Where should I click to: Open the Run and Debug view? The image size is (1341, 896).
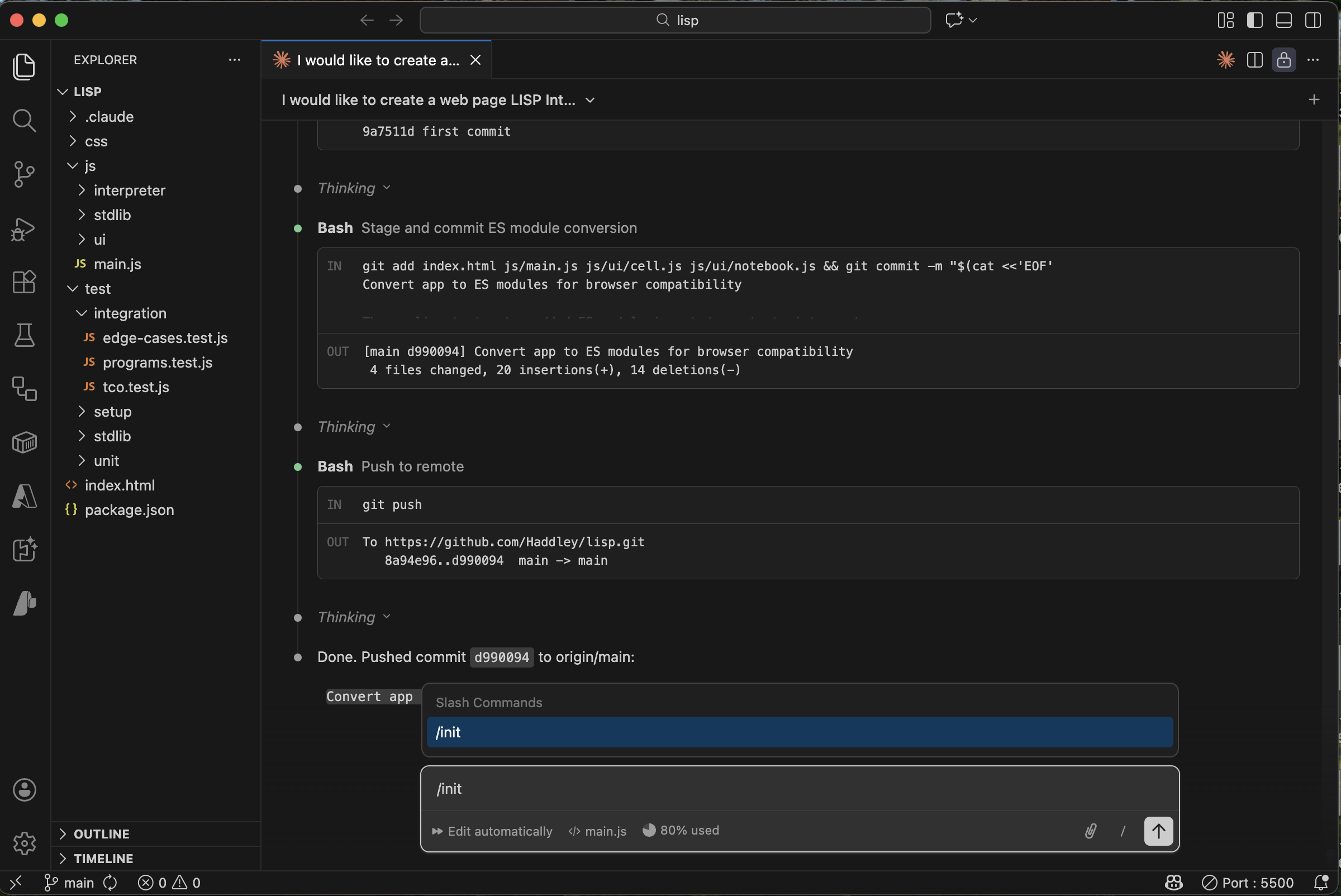(x=24, y=229)
